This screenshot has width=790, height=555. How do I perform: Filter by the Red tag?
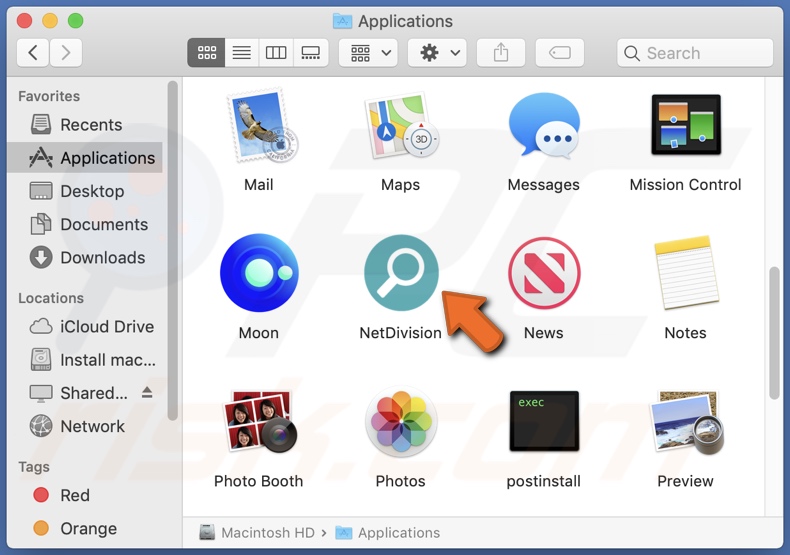[85, 495]
